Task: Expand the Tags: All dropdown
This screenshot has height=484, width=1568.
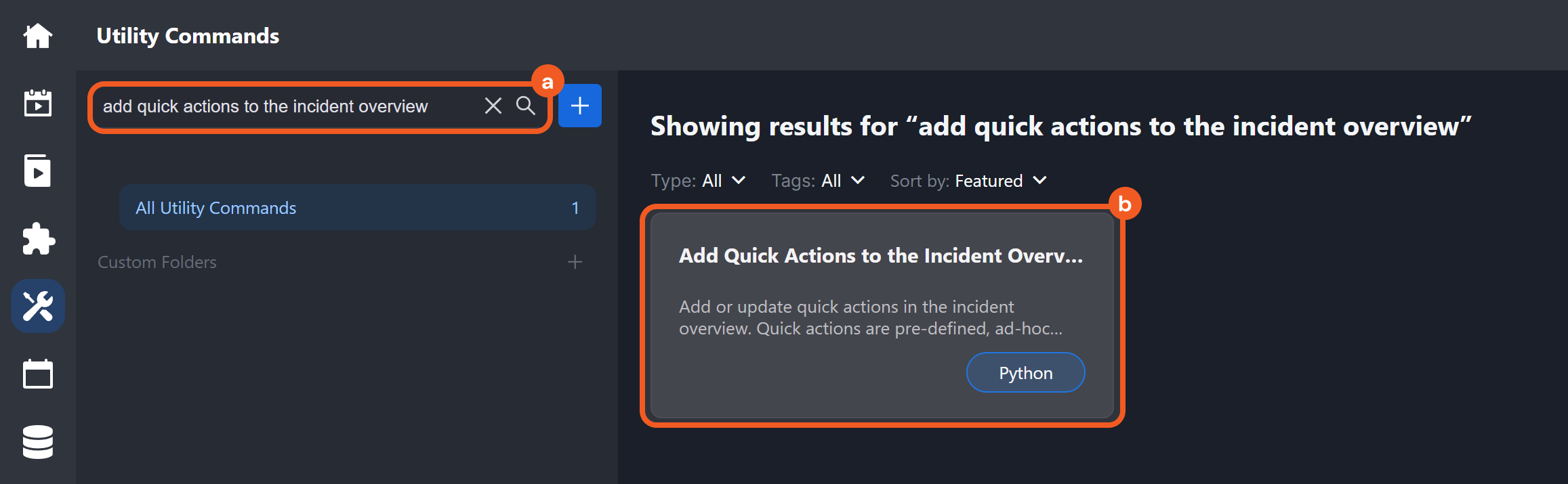Action: point(818,181)
